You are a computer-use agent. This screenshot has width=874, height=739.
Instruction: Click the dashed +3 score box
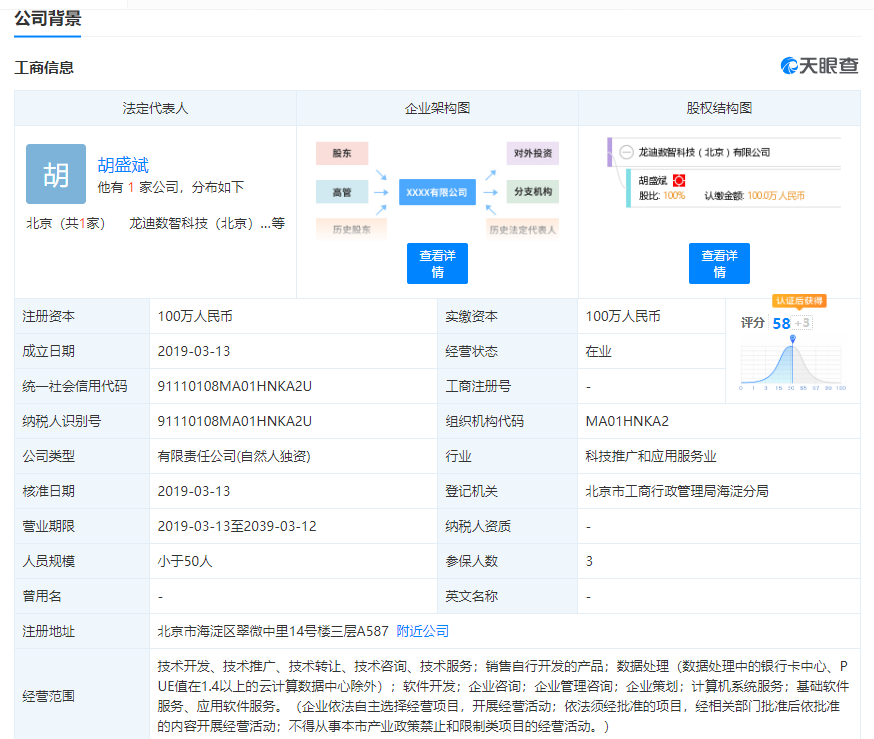(801, 322)
